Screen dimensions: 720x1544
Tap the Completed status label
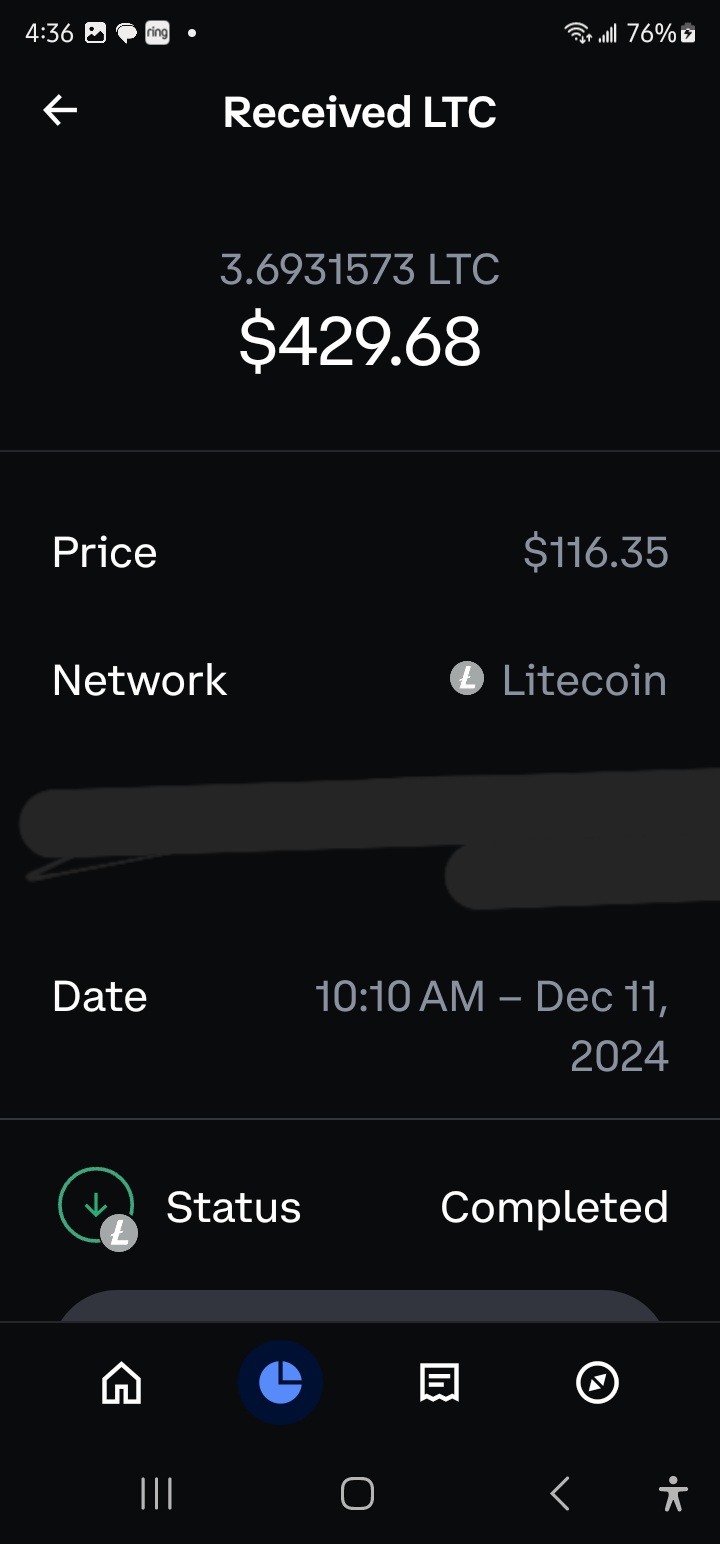[x=554, y=1207]
